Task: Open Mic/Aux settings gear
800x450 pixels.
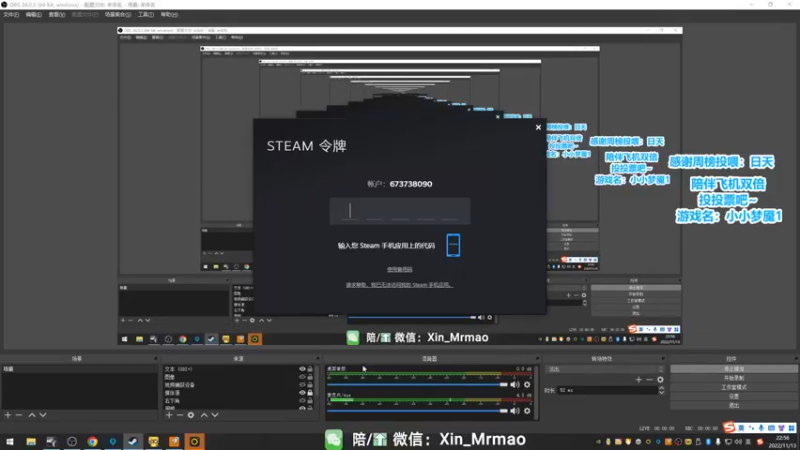Action: click(x=527, y=411)
